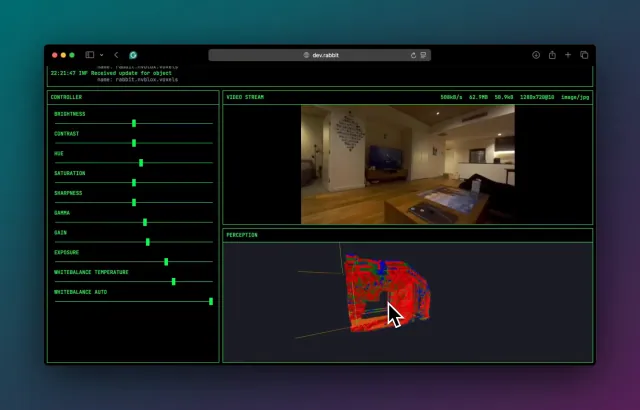This screenshot has width=640, height=410.
Task: Close the Safari window with red button
Action: click(x=55, y=55)
